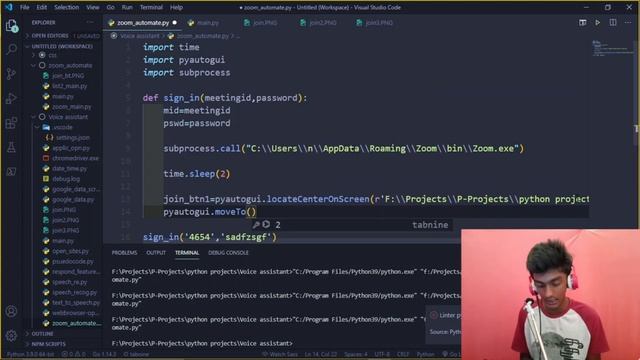640x360 pixels.
Task: Switch to the join.PNG editor tab
Action: [265, 23]
